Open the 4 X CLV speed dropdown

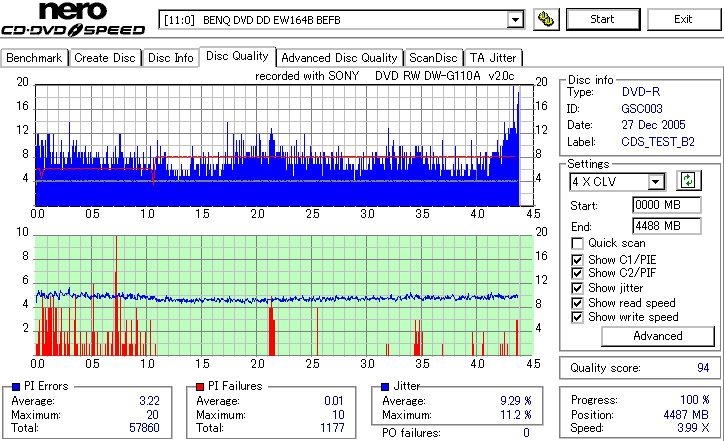tap(655, 182)
